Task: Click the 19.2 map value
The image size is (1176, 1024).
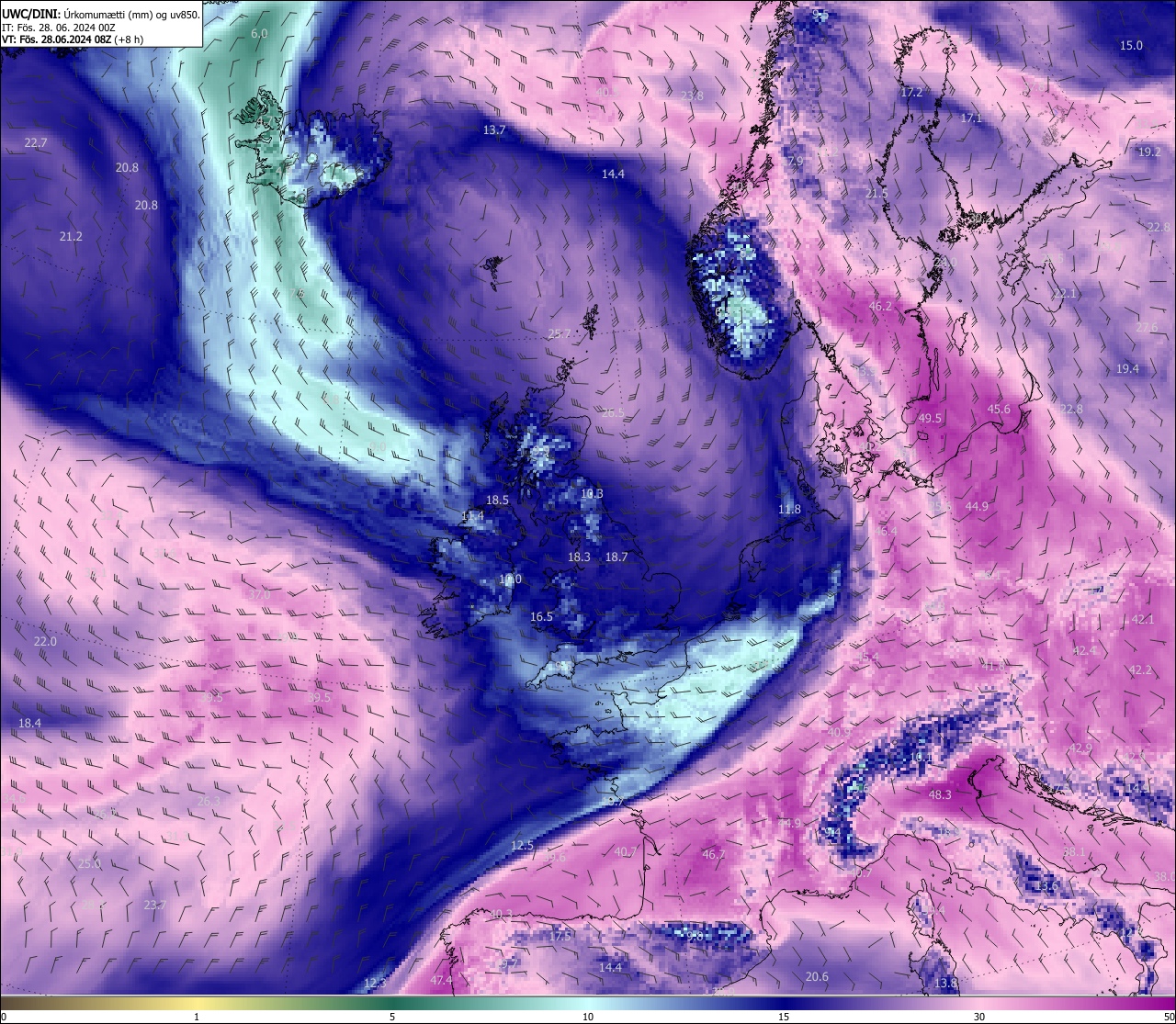Action: coord(1149,152)
